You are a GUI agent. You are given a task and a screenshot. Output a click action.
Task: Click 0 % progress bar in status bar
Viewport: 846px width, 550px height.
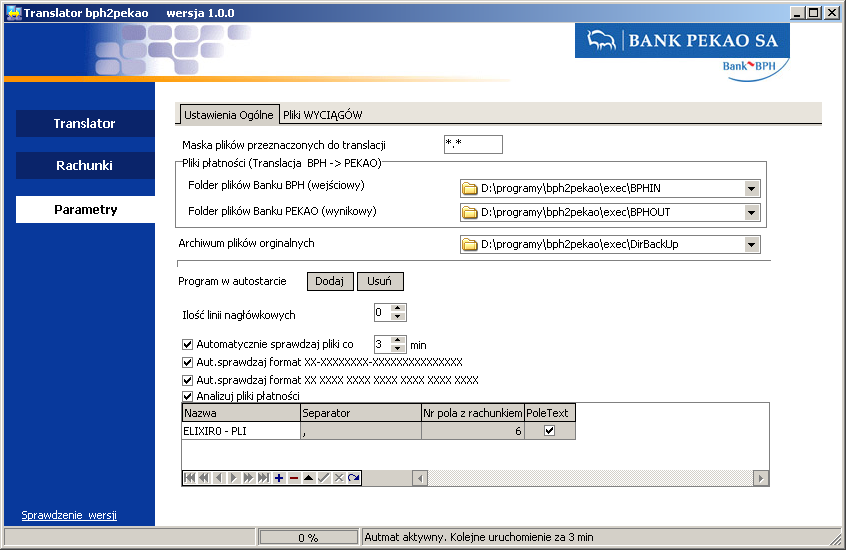[308, 537]
